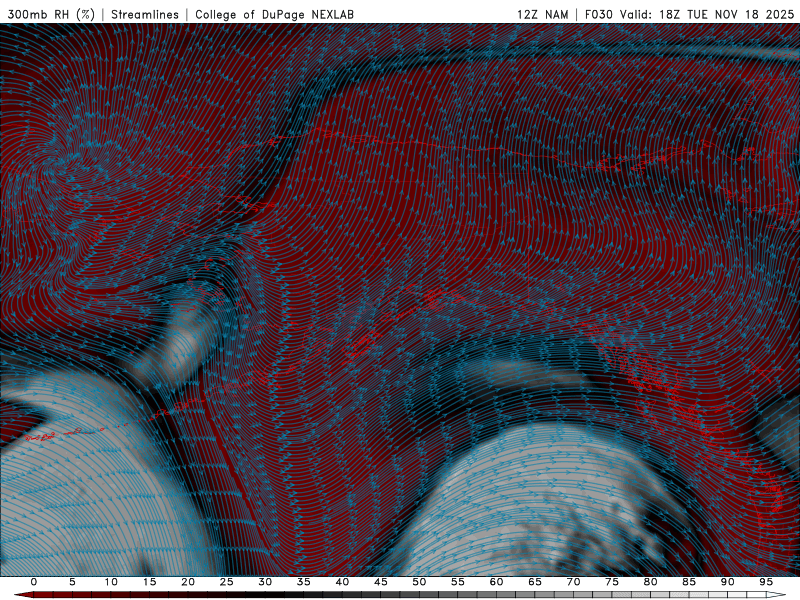The height and width of the screenshot is (600, 800).
Task: Click the colorbar label "55"
Action: (458, 582)
